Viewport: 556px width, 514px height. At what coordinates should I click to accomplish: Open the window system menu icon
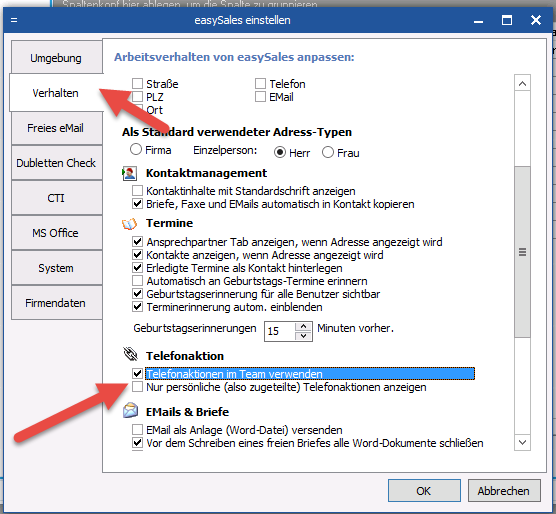coord(14,20)
